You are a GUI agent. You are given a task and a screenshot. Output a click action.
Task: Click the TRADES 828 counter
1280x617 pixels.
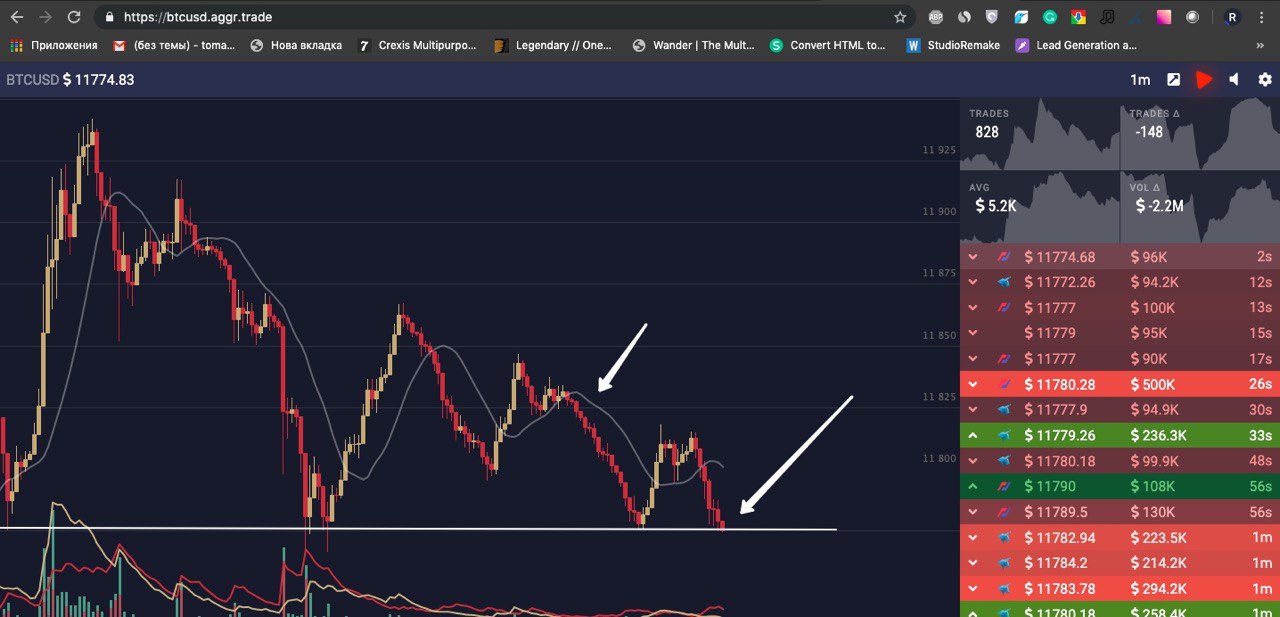click(1040, 133)
